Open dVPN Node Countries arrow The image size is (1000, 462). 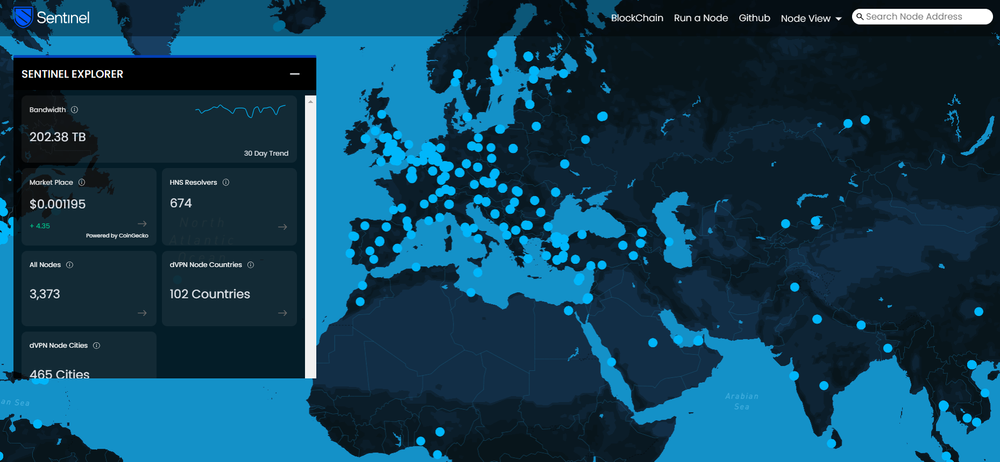click(282, 312)
